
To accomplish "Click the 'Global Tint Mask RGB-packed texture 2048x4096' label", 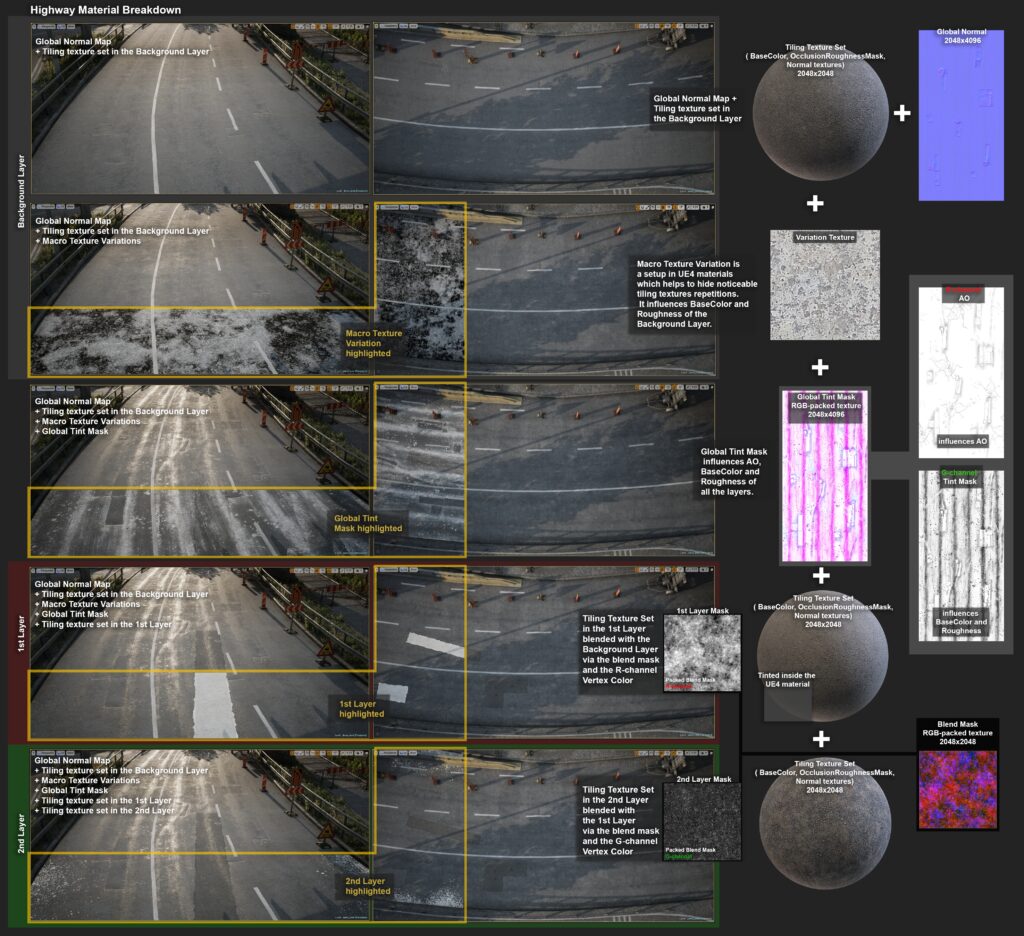I will pyautogui.click(x=826, y=406).
